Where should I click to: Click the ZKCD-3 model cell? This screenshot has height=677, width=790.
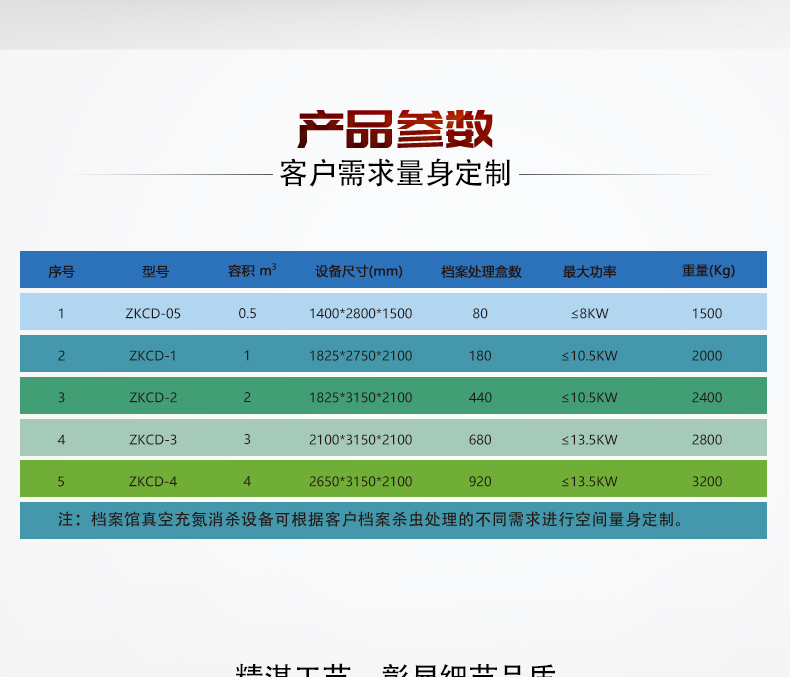pyautogui.click(x=153, y=439)
